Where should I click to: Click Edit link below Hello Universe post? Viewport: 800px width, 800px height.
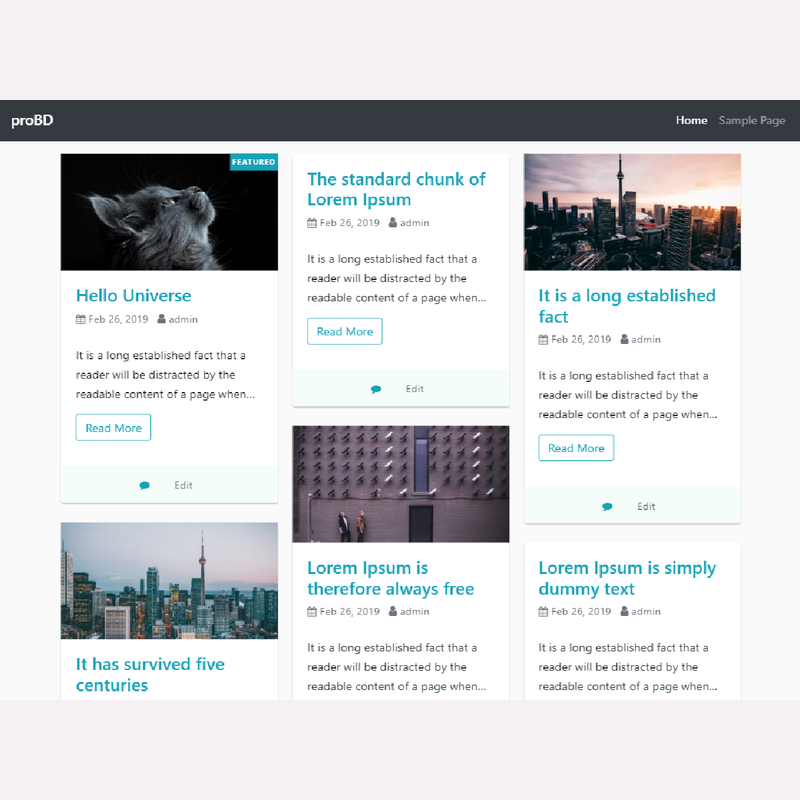pos(183,486)
